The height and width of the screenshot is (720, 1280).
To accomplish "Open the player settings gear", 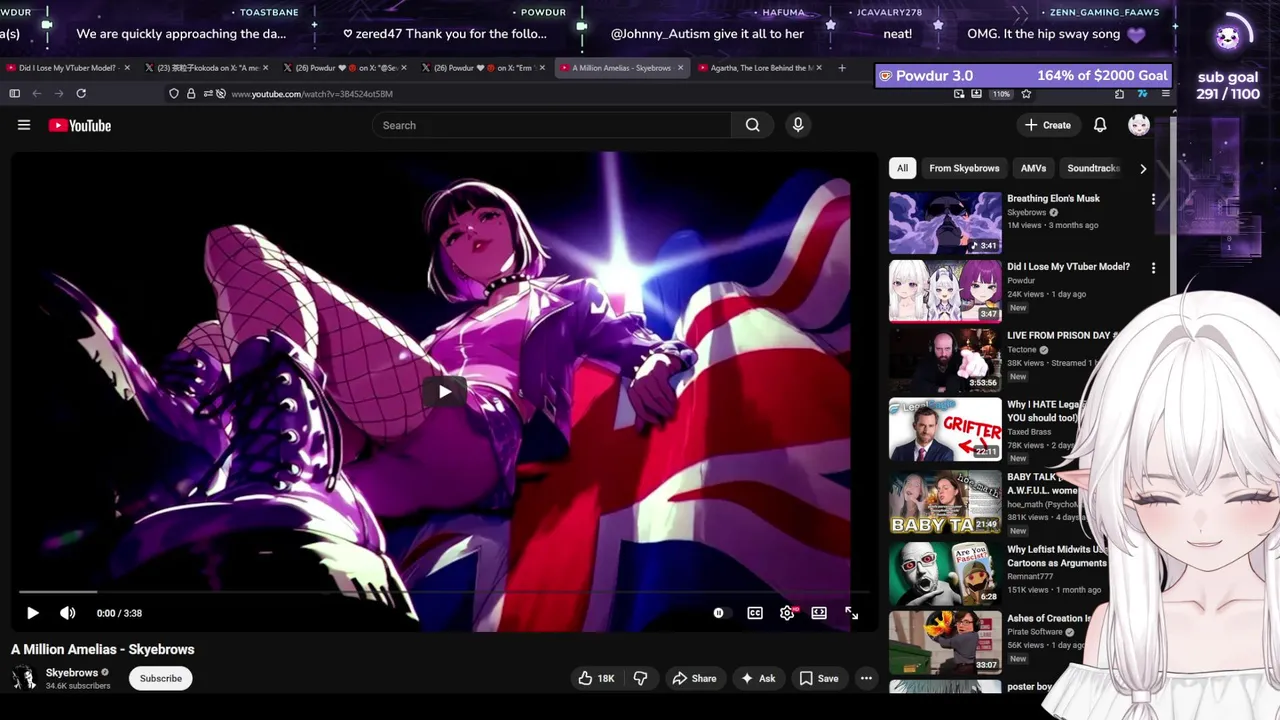I will 787,613.
